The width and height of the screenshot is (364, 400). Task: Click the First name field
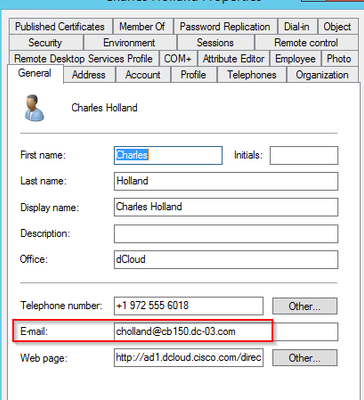click(x=168, y=155)
